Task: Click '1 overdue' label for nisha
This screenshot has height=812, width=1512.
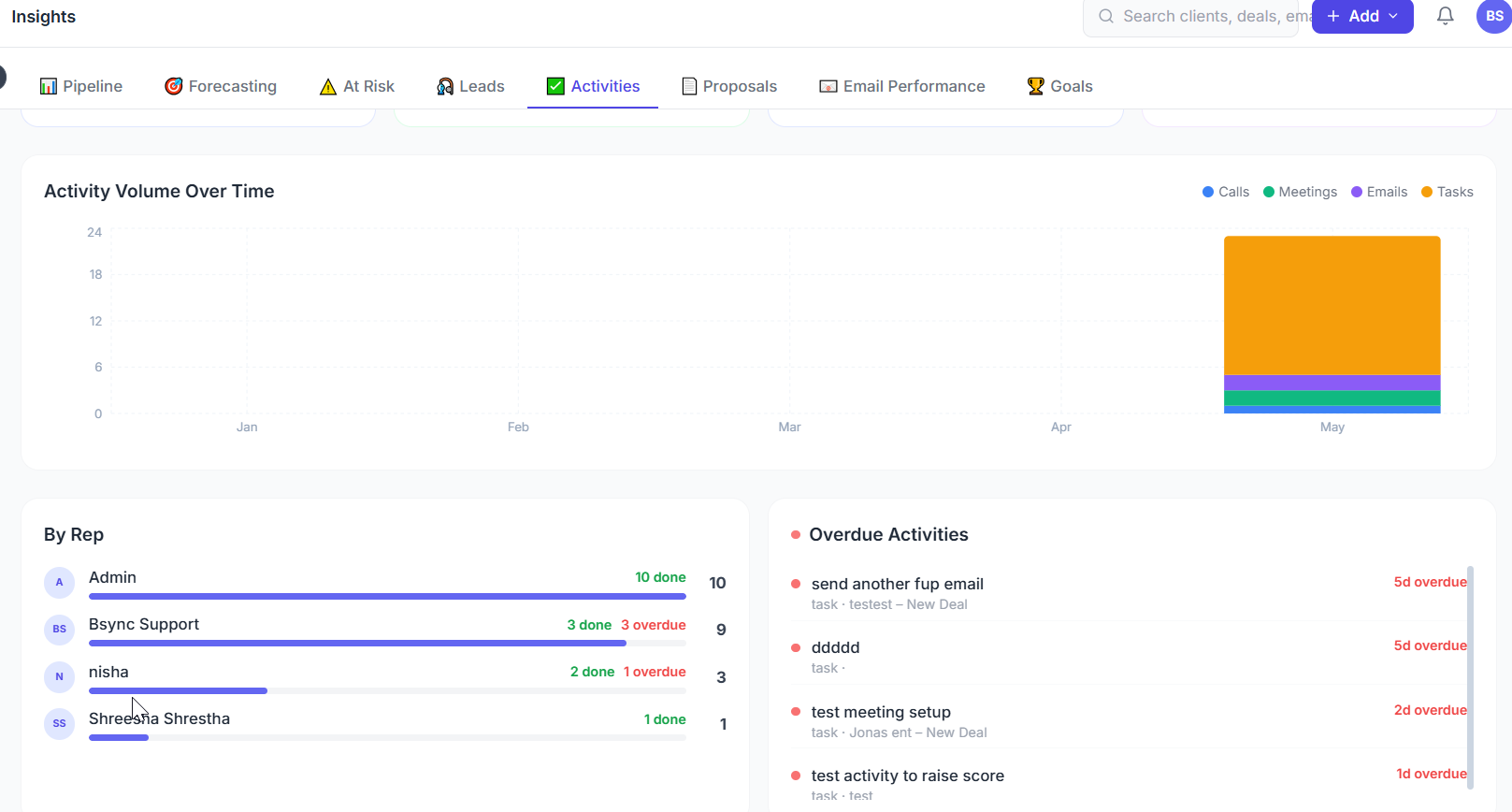Action: (x=655, y=672)
